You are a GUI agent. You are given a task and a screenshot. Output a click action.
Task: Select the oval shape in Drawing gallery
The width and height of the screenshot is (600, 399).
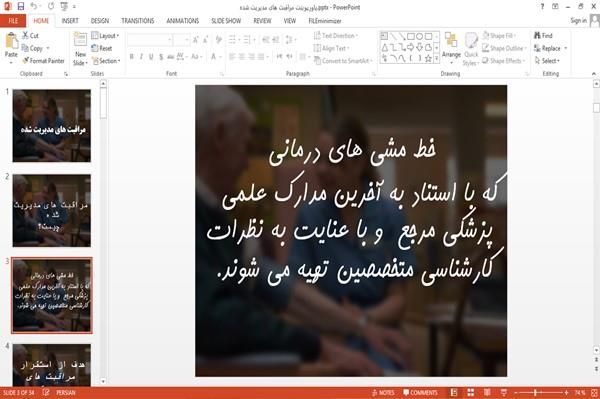[419, 36]
